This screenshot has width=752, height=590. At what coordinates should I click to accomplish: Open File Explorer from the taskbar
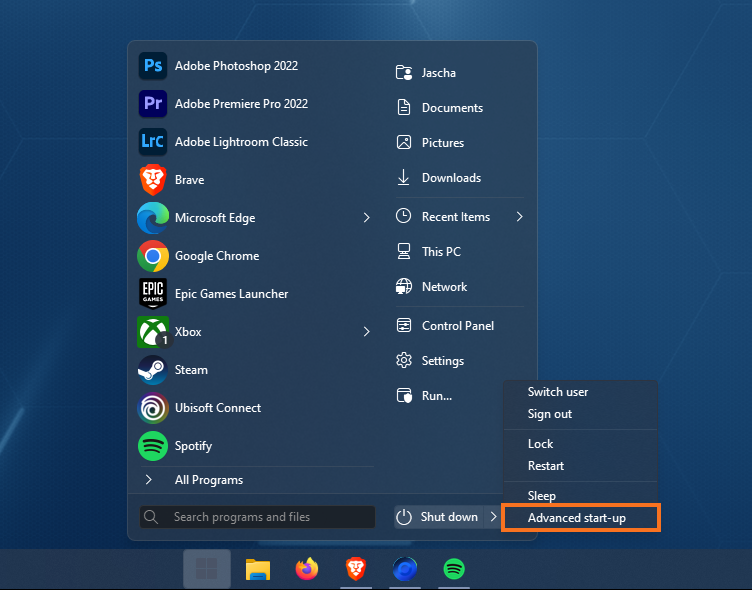coord(258,569)
